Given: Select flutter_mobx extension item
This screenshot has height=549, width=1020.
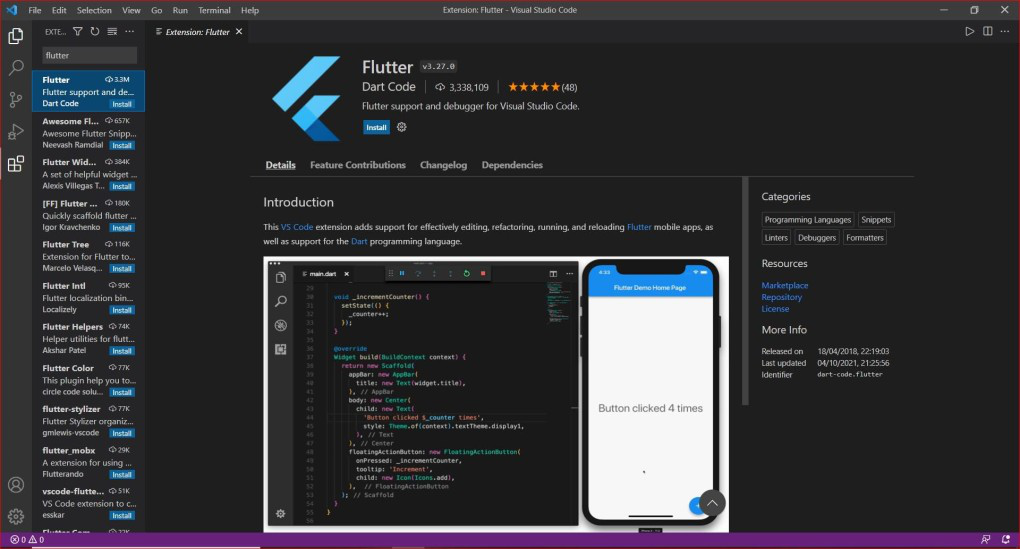Looking at the screenshot, I should tap(88, 462).
